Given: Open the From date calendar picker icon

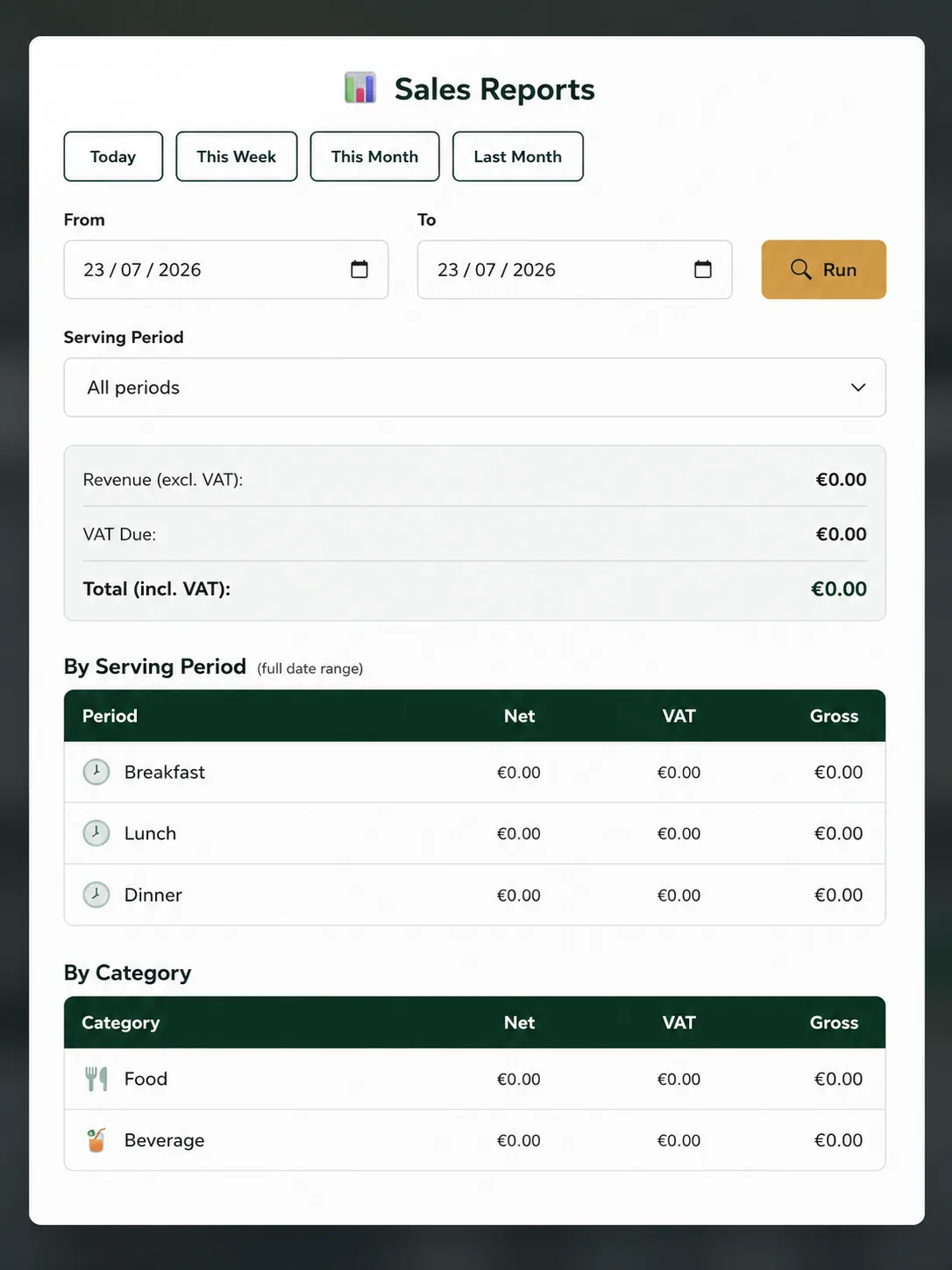Looking at the screenshot, I should pos(359,269).
